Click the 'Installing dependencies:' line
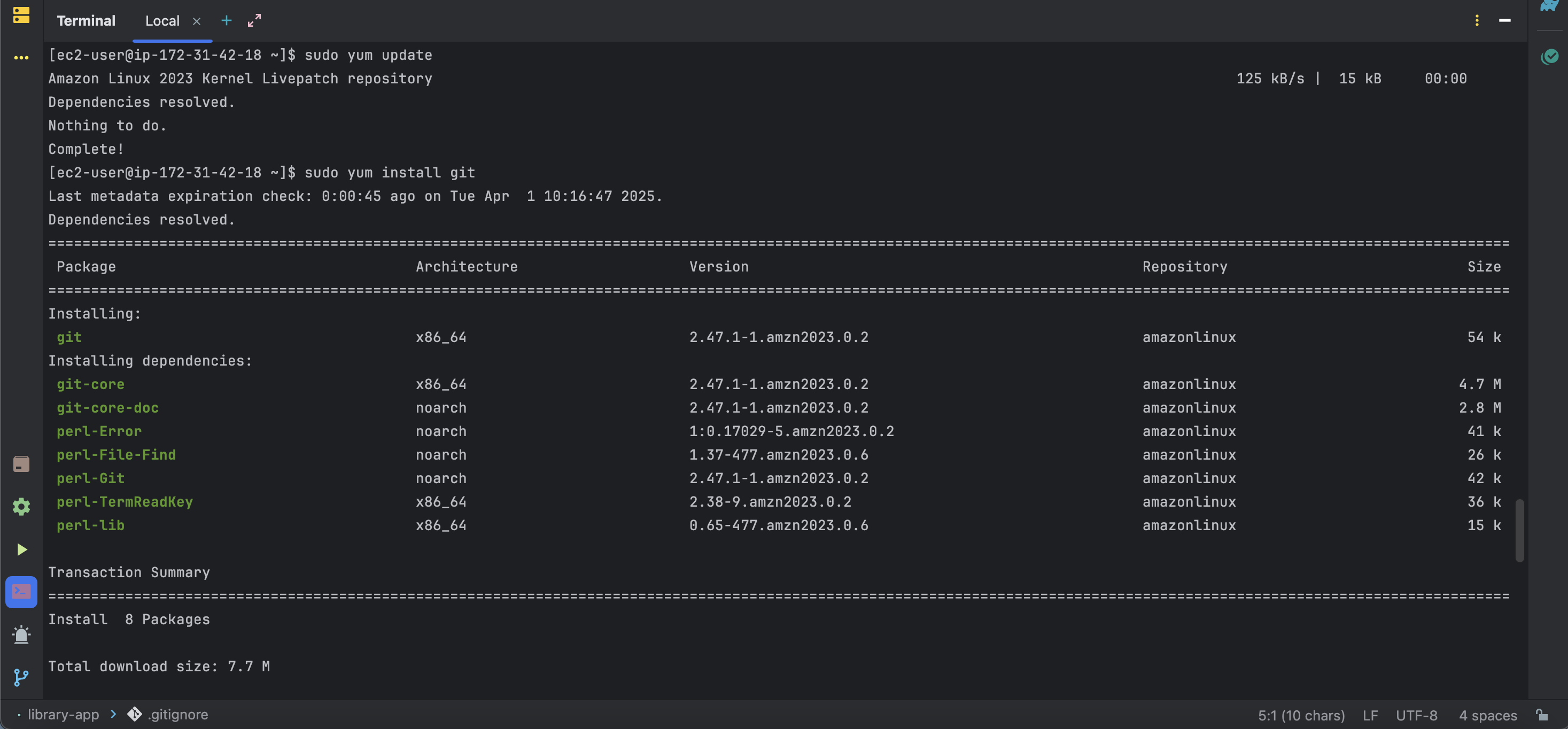The height and width of the screenshot is (729, 1568). pos(150,361)
